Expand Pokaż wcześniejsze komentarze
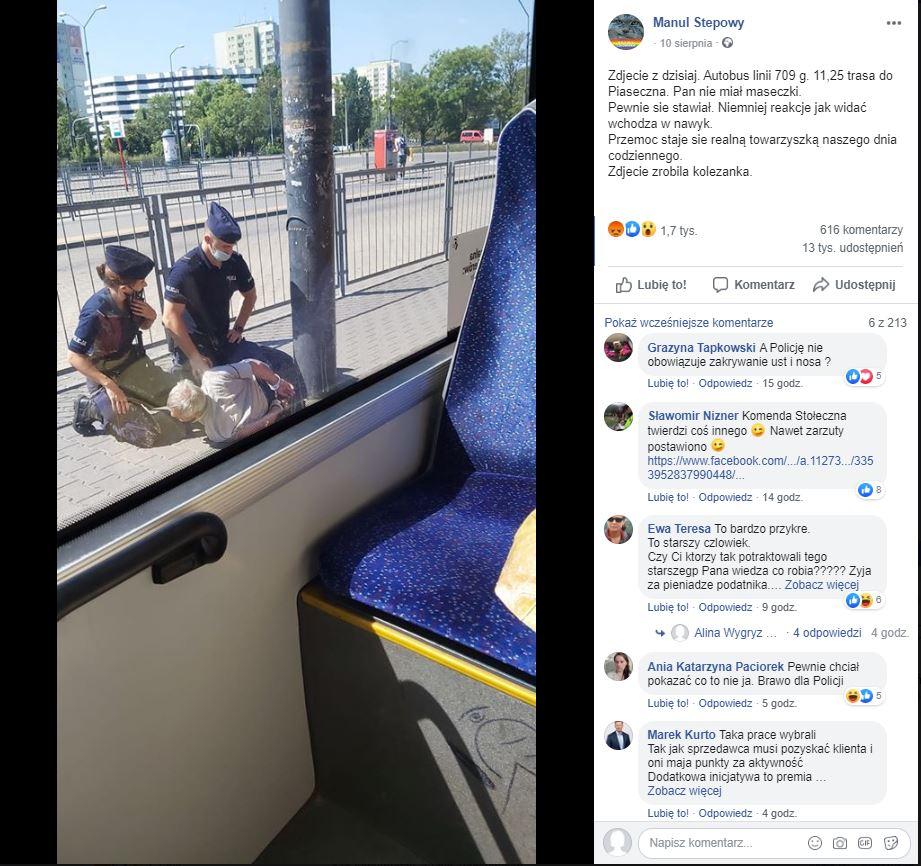Image resolution: width=921 pixels, height=866 pixels. coord(688,323)
